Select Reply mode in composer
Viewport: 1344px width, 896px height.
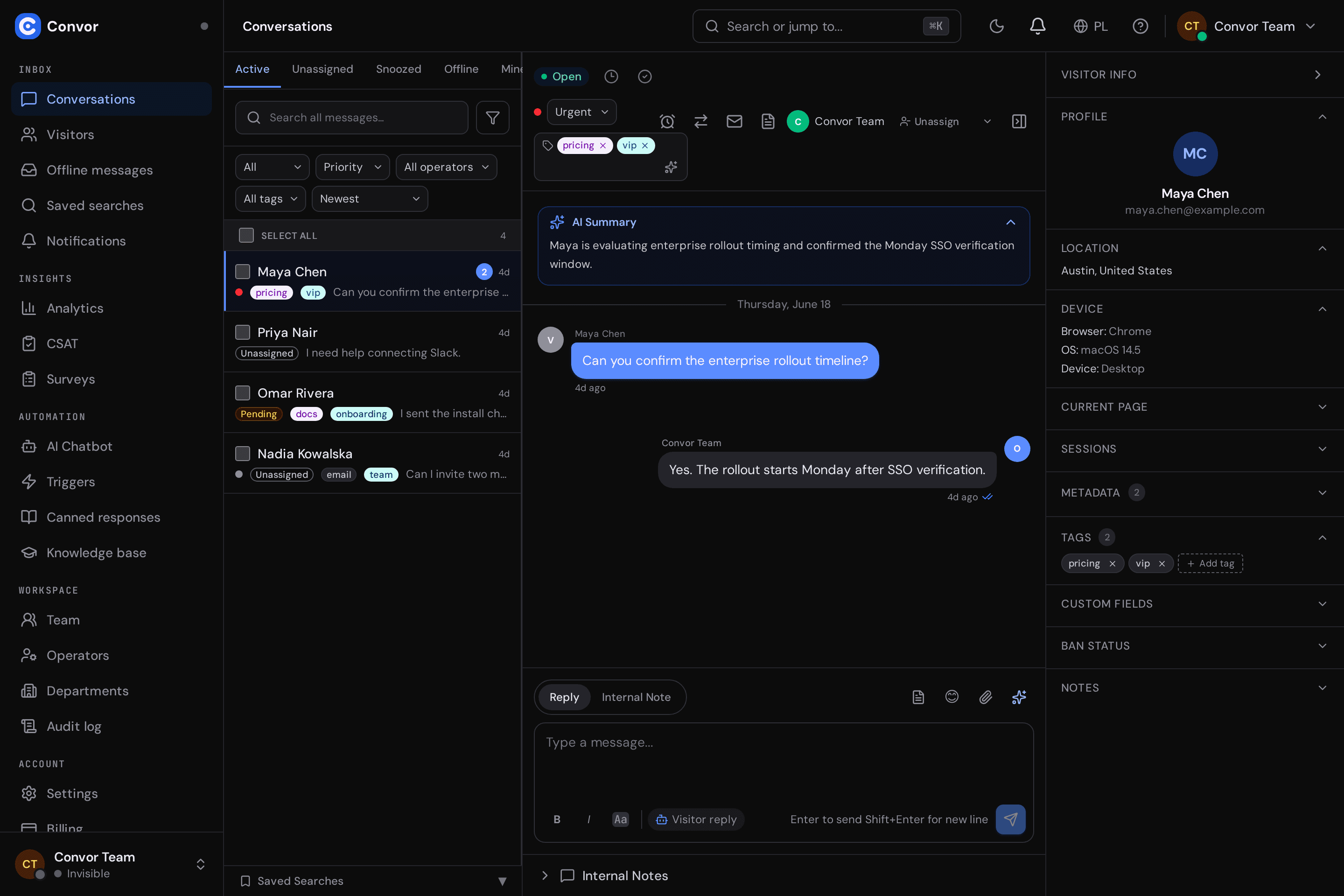tap(564, 697)
